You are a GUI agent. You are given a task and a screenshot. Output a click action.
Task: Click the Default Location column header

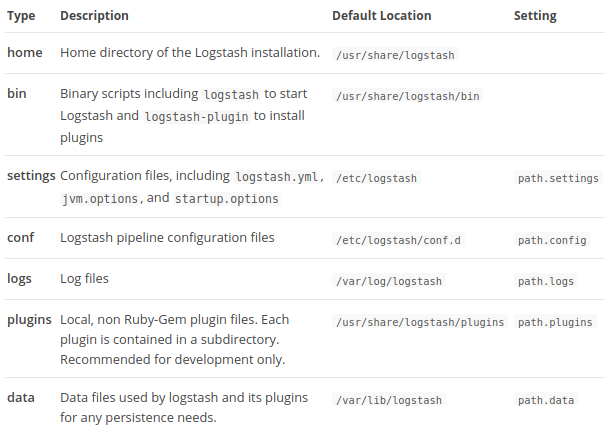point(382,16)
